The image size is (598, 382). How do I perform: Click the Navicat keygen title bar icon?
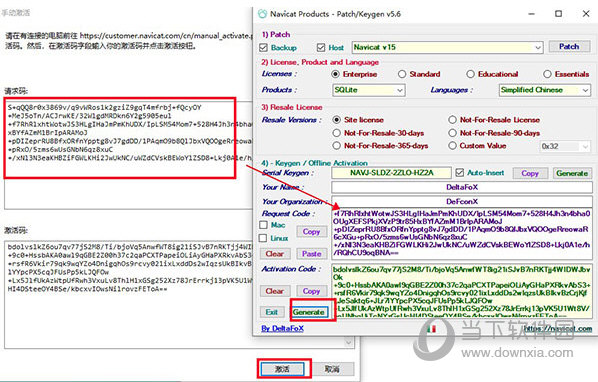tap(262, 14)
